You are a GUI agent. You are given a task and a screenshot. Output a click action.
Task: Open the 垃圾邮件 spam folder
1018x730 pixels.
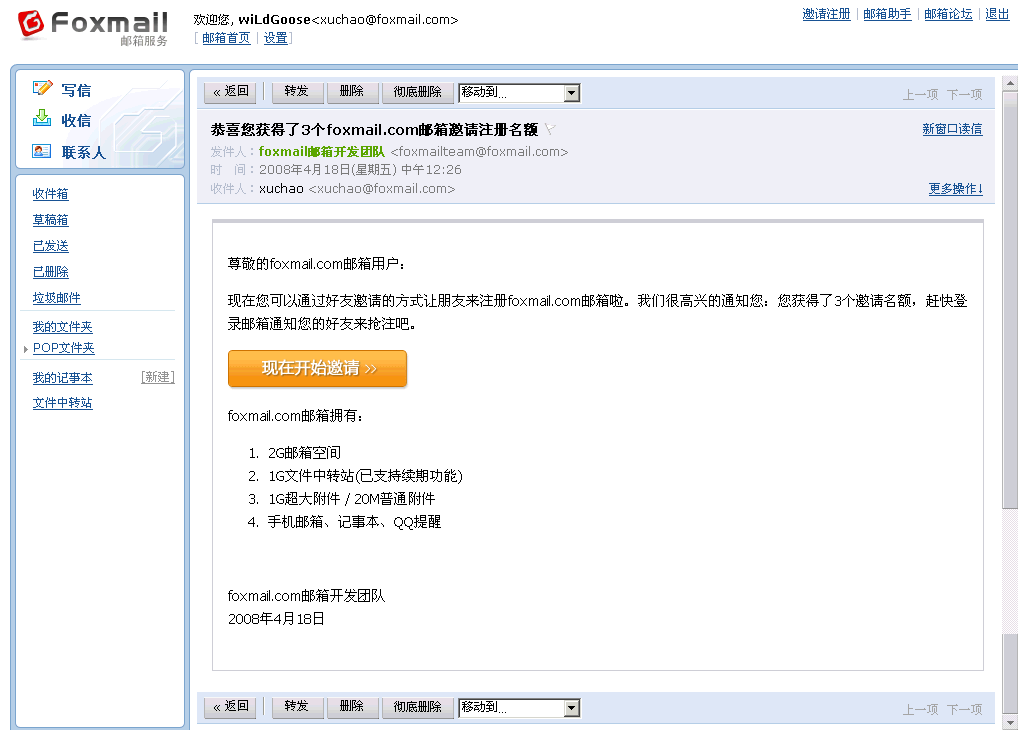[x=56, y=297]
